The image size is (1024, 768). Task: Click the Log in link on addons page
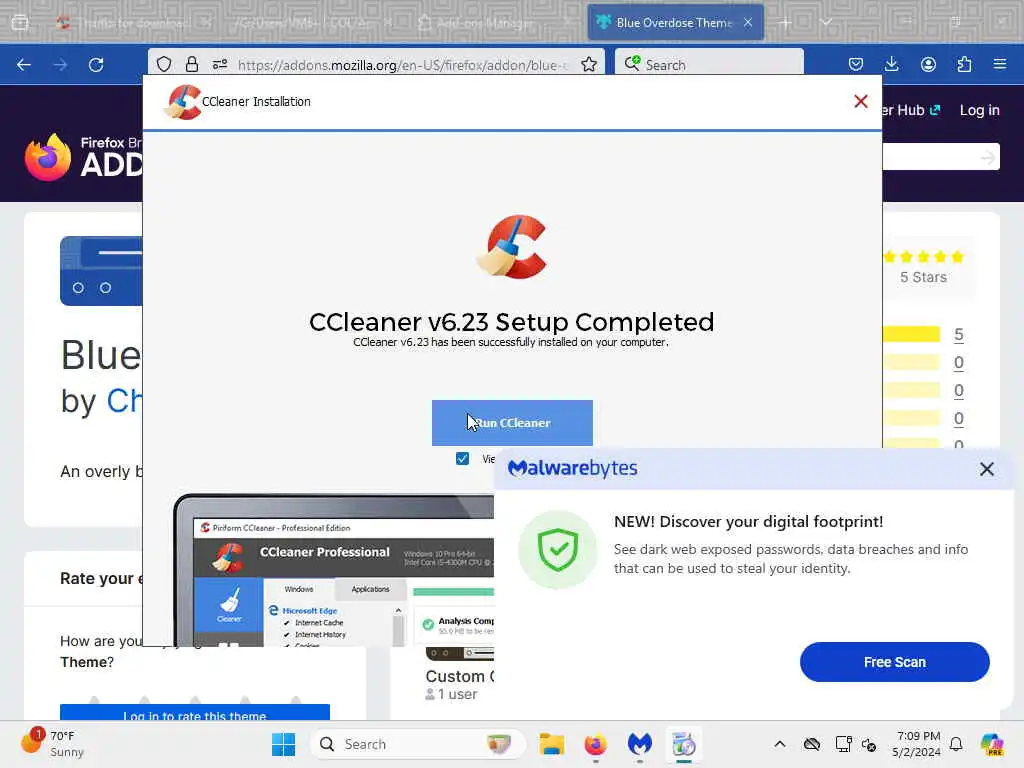click(x=979, y=110)
